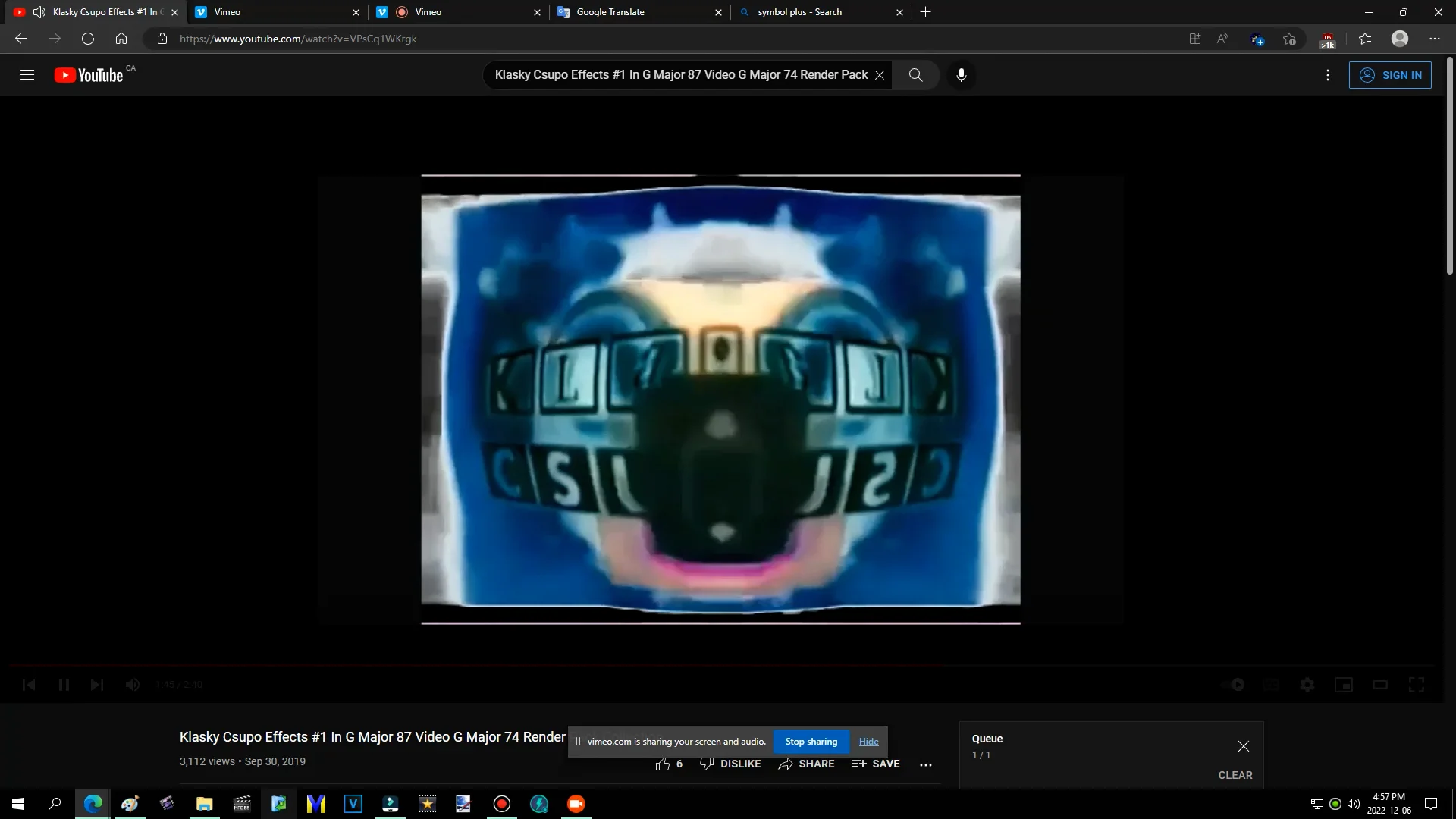Mute the video volume
Screen dimensions: 1456x819
pos(132,684)
